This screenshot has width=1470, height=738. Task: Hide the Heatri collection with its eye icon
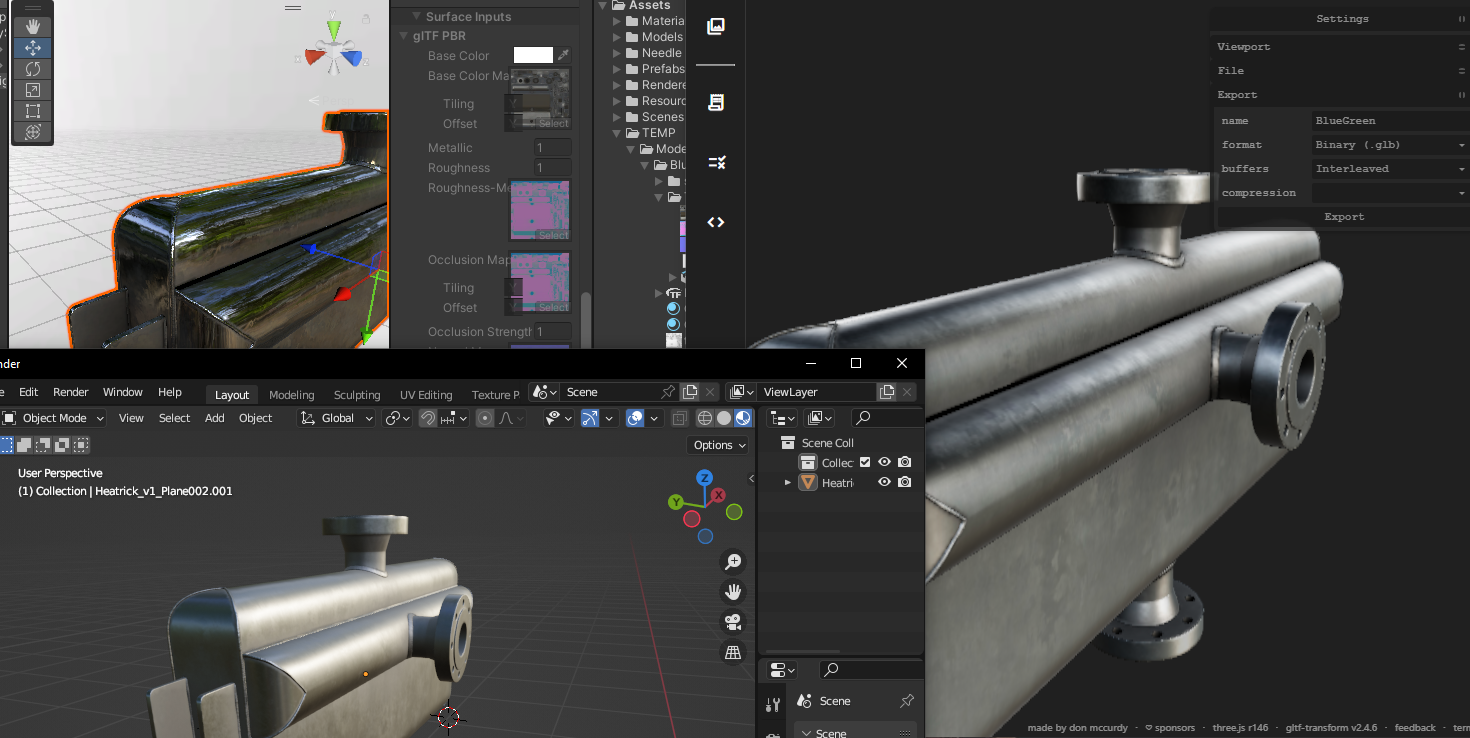tap(884, 482)
